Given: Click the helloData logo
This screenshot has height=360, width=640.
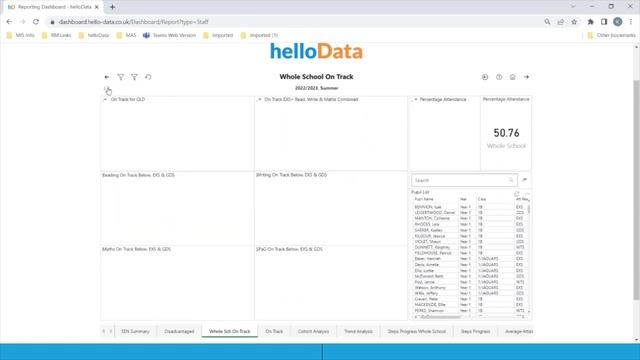Looking at the screenshot, I should click(x=316, y=51).
